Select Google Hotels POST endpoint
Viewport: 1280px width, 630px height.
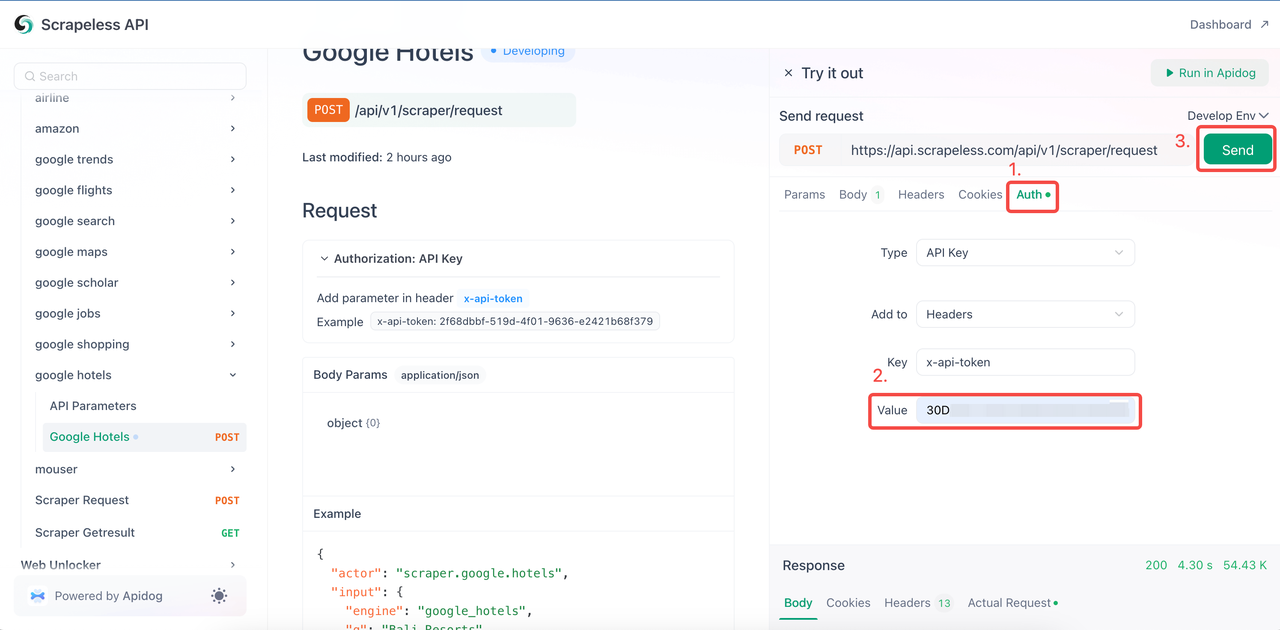click(x=144, y=437)
